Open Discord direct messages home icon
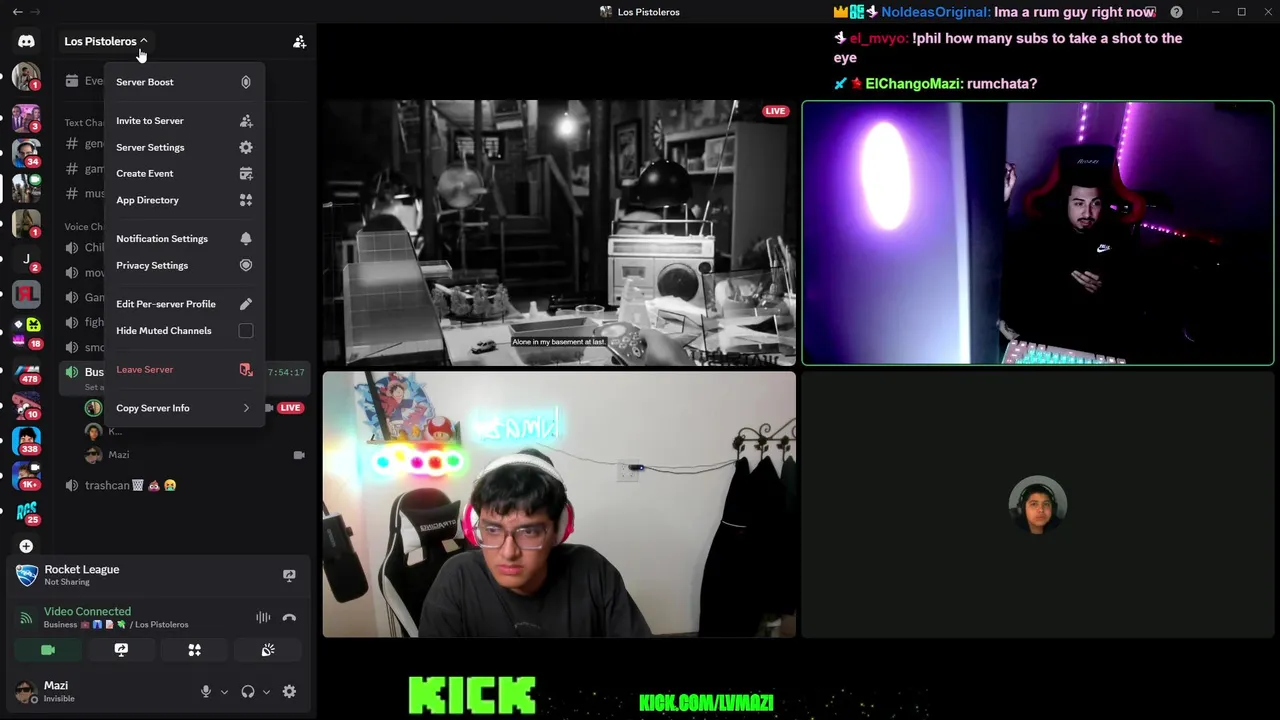The height and width of the screenshot is (720, 1280). (x=26, y=41)
